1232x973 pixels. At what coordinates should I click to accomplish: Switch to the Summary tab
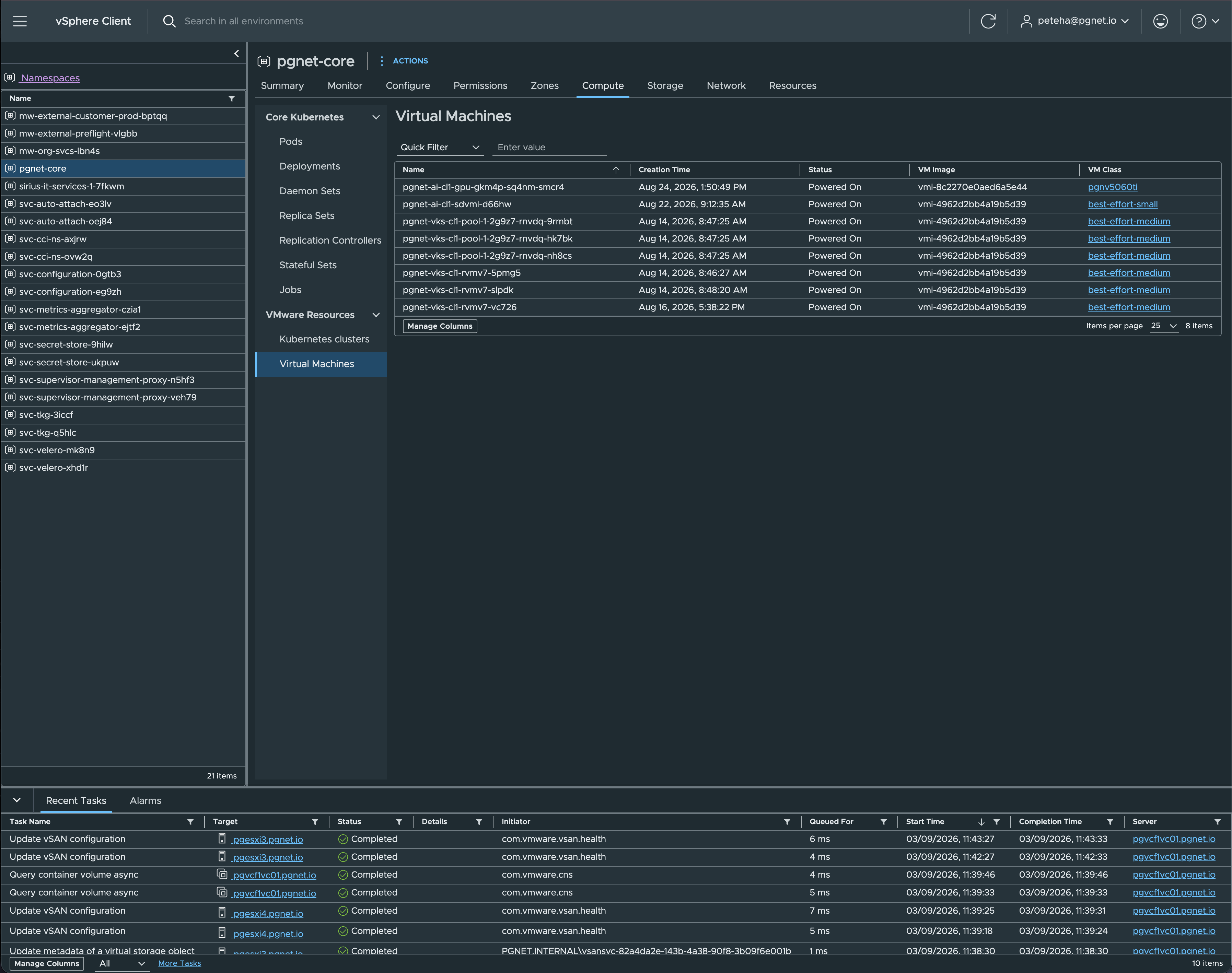(282, 85)
